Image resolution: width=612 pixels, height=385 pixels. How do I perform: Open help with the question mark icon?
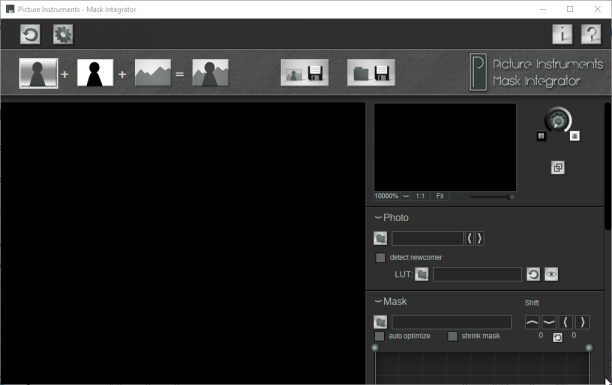point(591,34)
